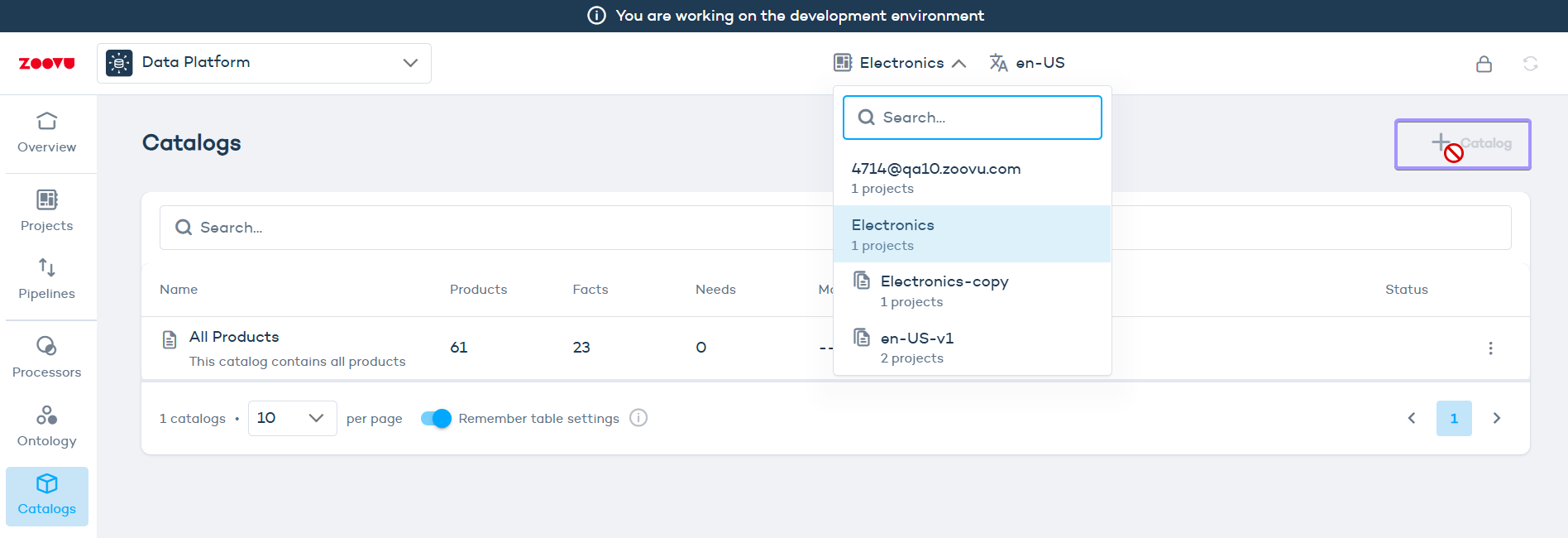1568x538 pixels.
Task: Select 4714@qa10.zoovu.com from the list
Action: pyautogui.click(x=972, y=178)
